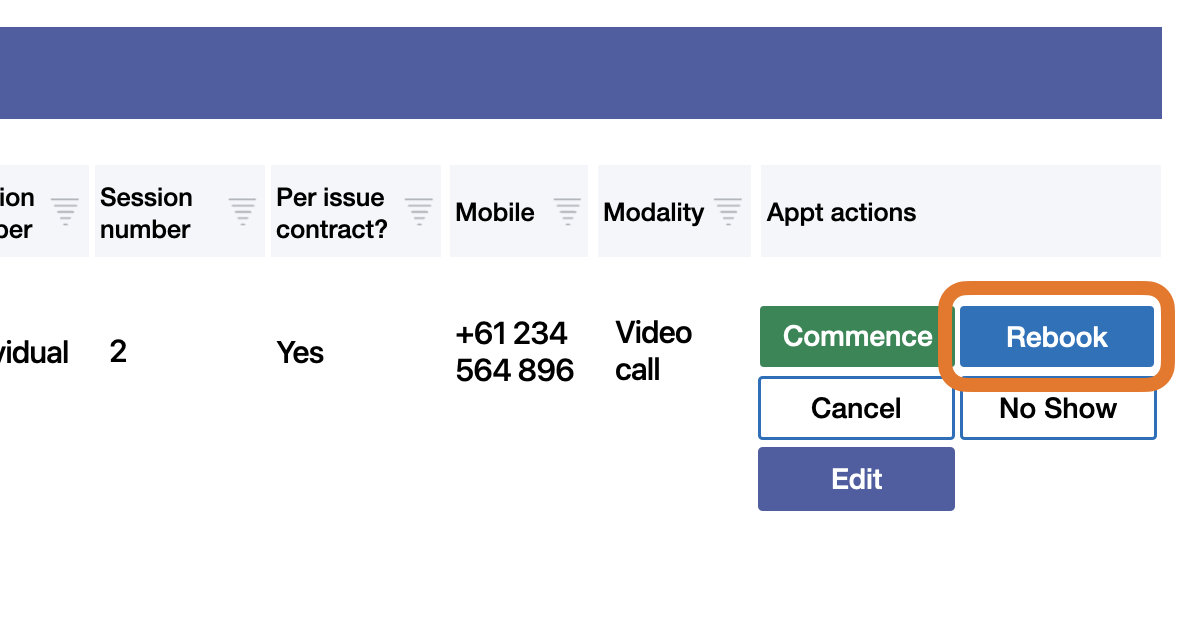The height and width of the screenshot is (632, 1180).
Task: Select session number value 2
Action: point(118,352)
